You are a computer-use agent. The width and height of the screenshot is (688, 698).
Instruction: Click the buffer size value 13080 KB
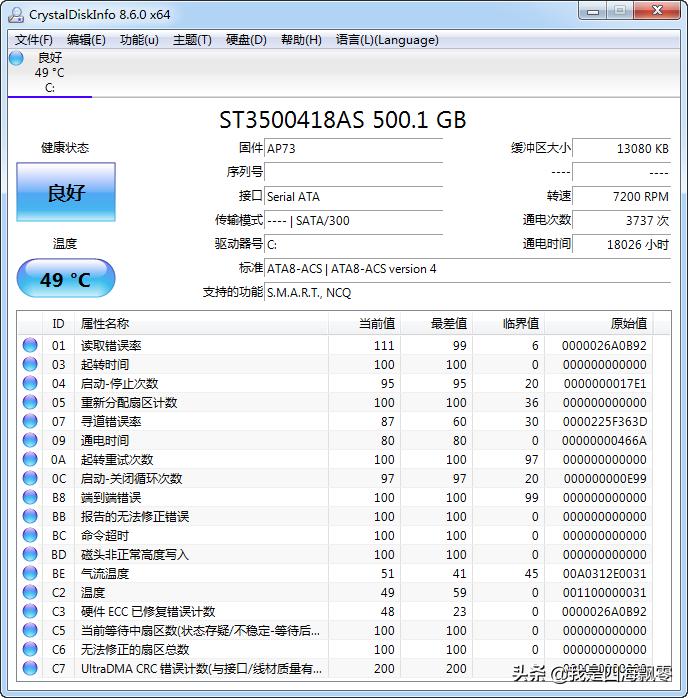[621, 148]
